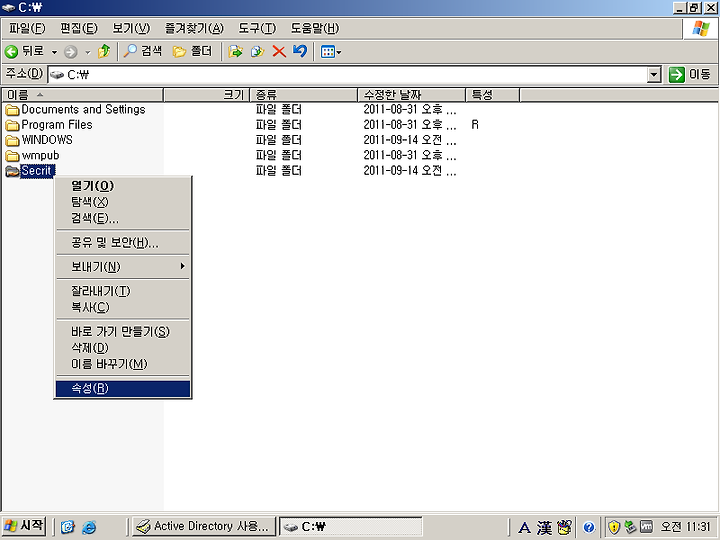Choose 이름 바꾸기(M) in the context menu
Image resolution: width=720 pixels, height=540 pixels.
(x=123, y=364)
